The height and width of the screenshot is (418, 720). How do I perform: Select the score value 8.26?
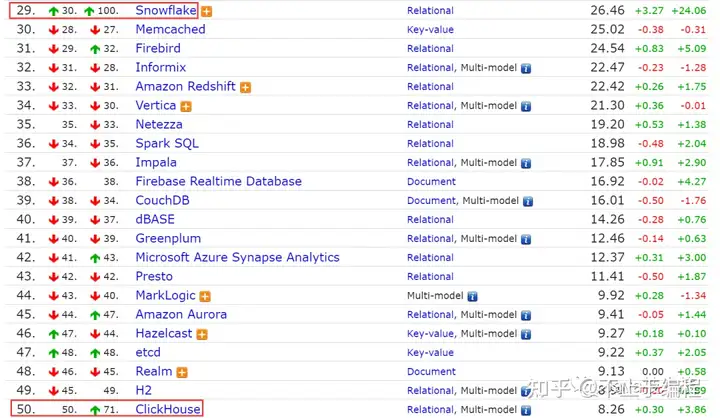(611, 409)
